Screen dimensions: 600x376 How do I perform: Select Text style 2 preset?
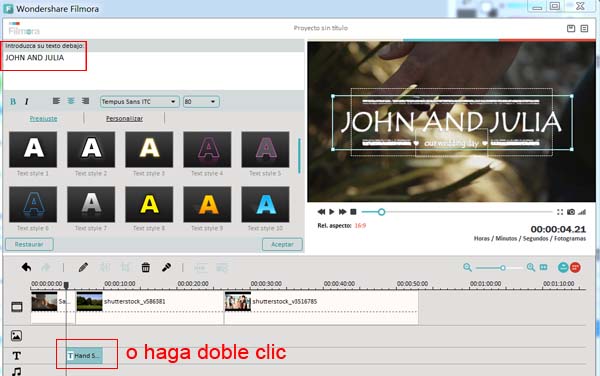[91, 150]
